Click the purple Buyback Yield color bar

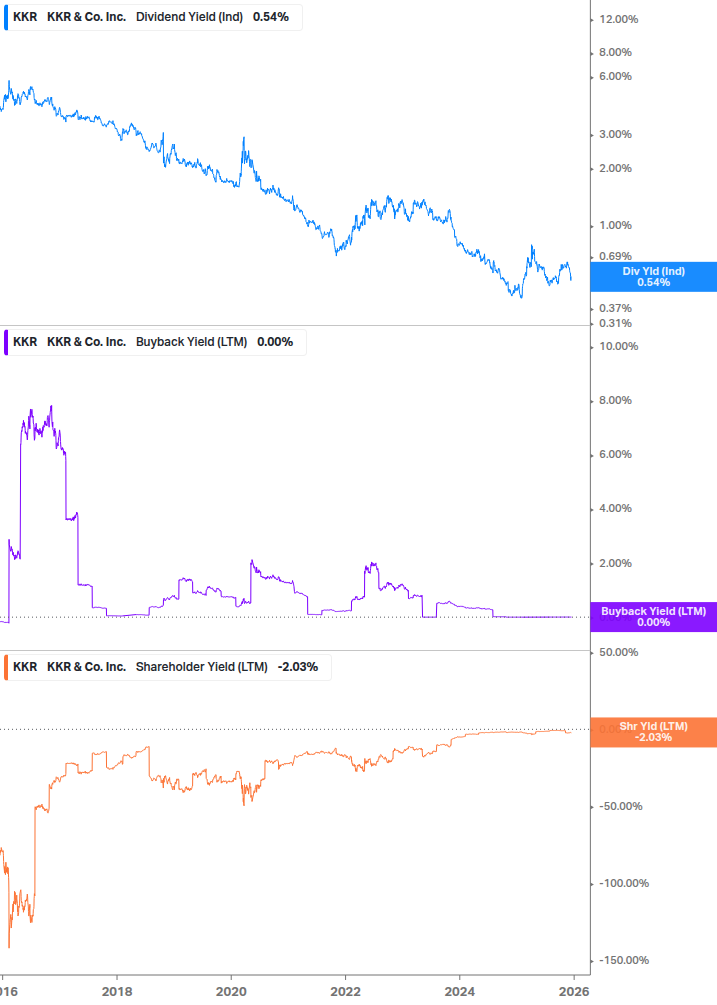point(6,342)
